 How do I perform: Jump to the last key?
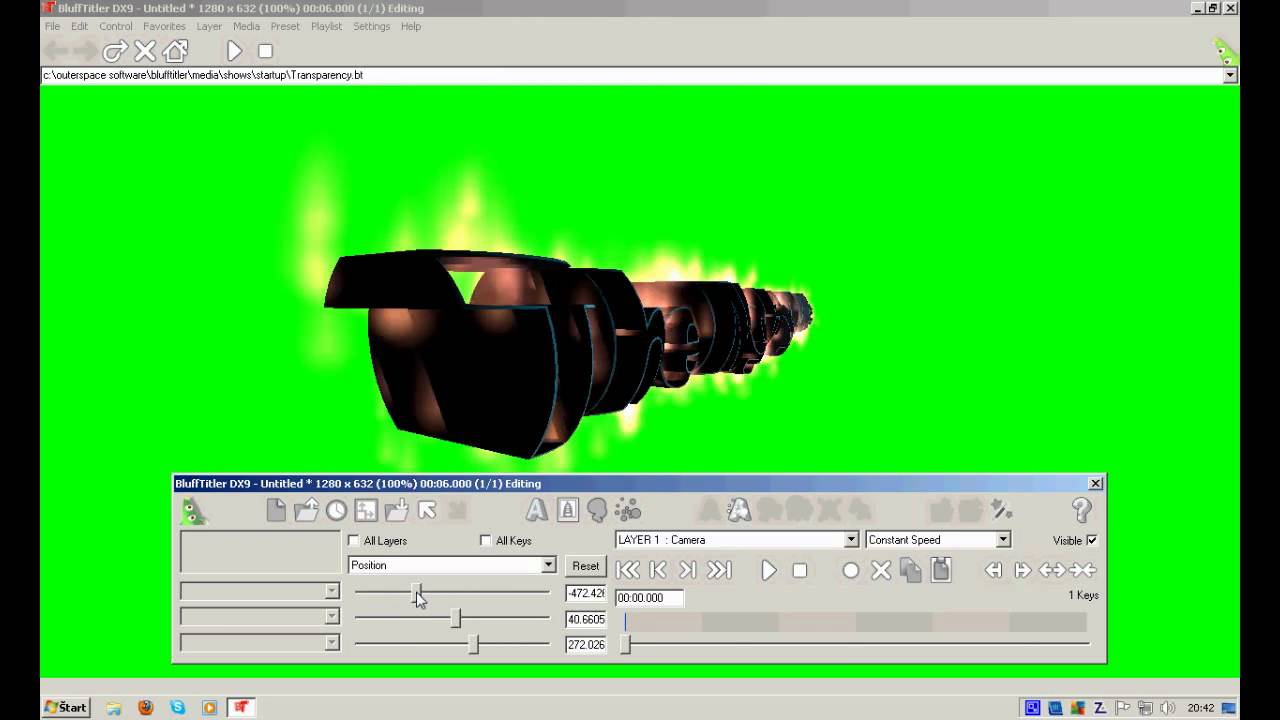coord(719,570)
